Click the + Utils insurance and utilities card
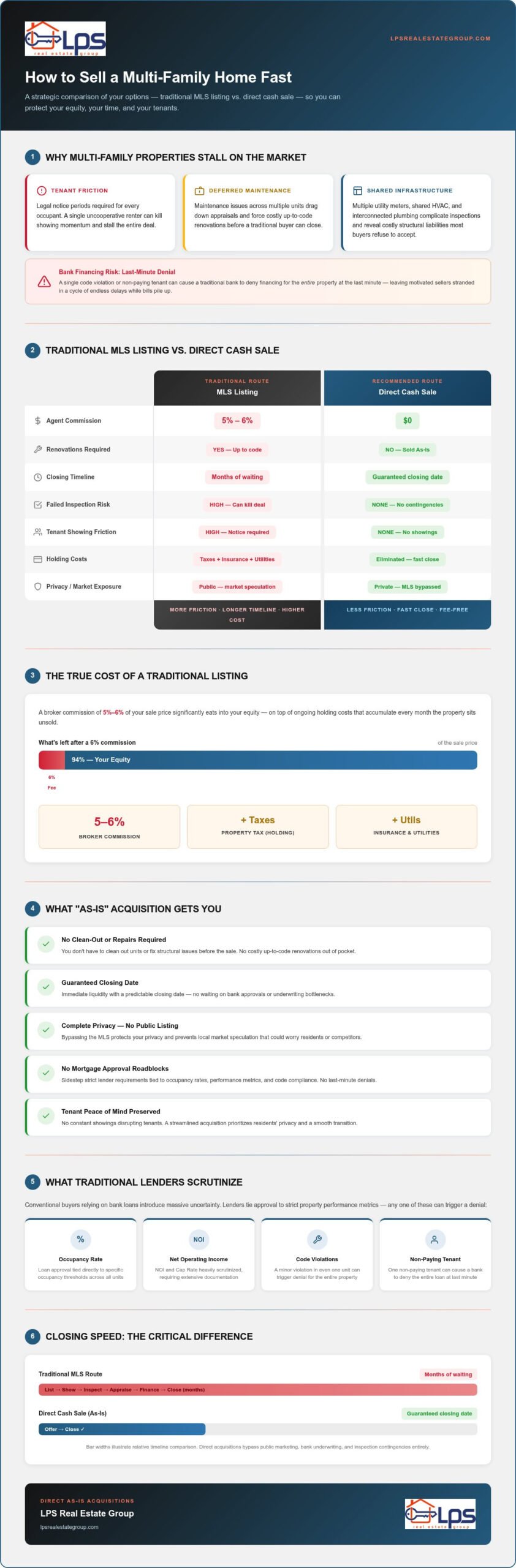Image resolution: width=516 pixels, height=1568 pixels. pyautogui.click(x=406, y=827)
